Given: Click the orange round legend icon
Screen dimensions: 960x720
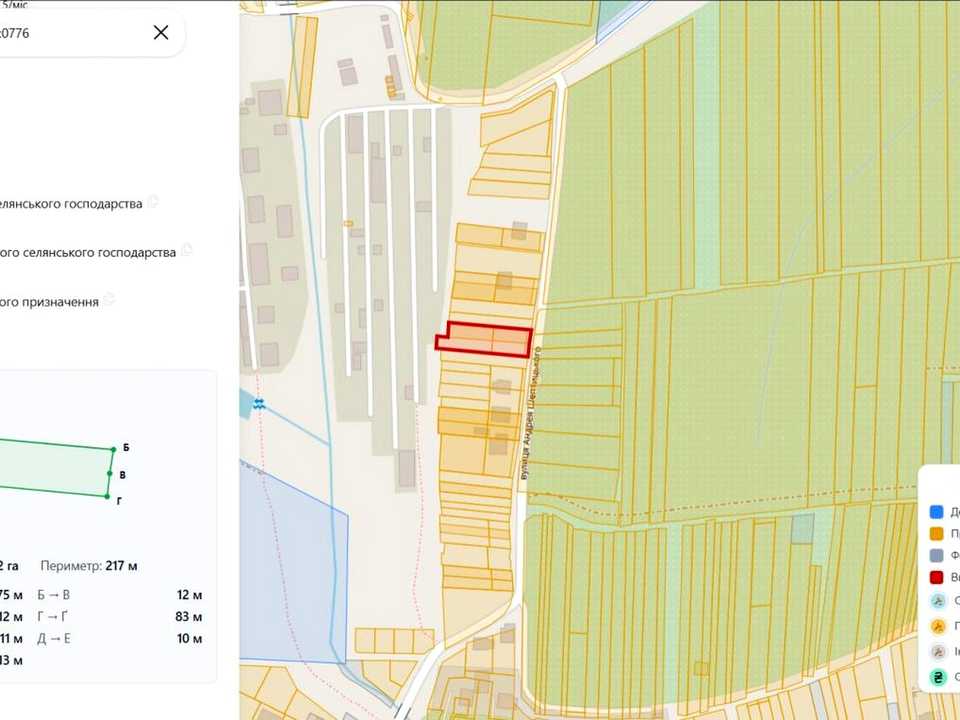Looking at the screenshot, I should point(938,626).
